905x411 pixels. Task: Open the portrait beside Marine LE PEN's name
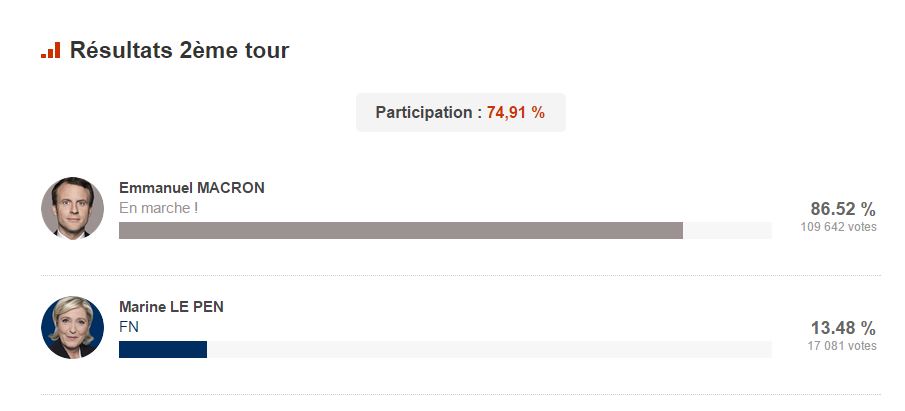tap(73, 327)
